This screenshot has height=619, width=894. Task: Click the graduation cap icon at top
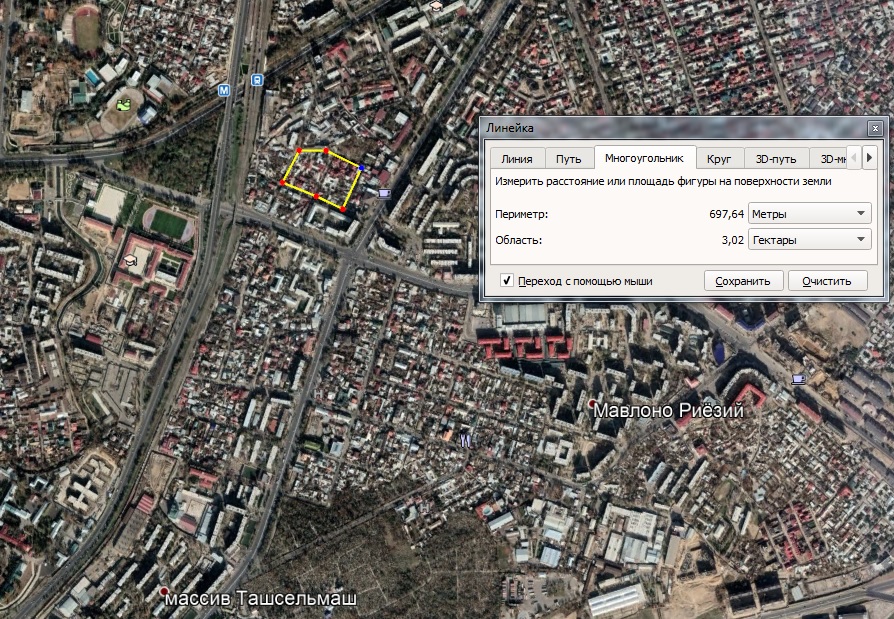436,6
